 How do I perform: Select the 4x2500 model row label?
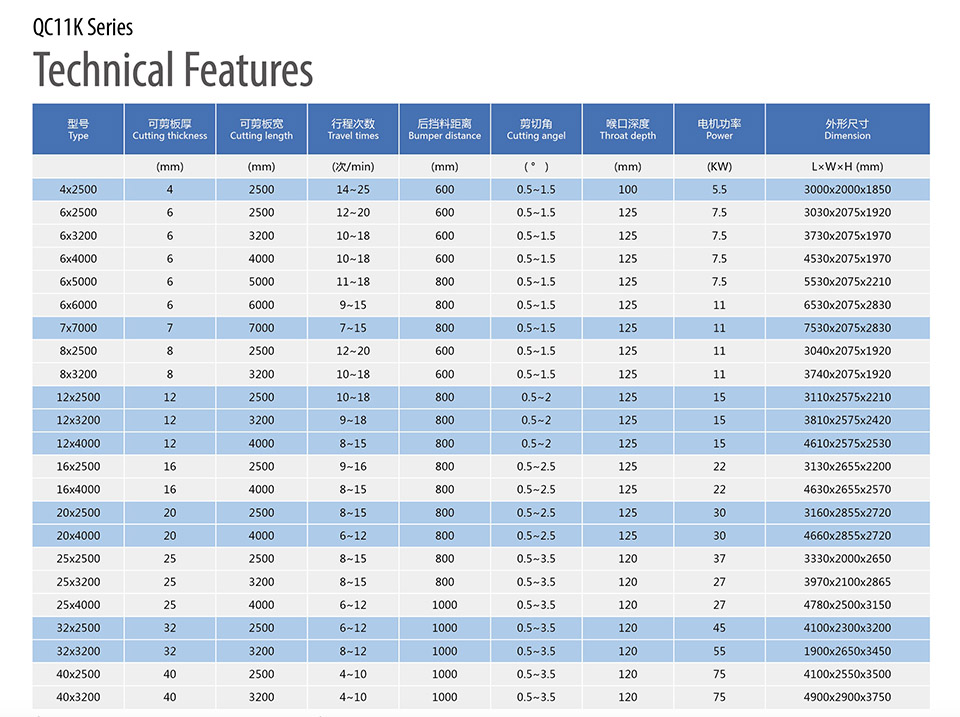pyautogui.click(x=78, y=189)
